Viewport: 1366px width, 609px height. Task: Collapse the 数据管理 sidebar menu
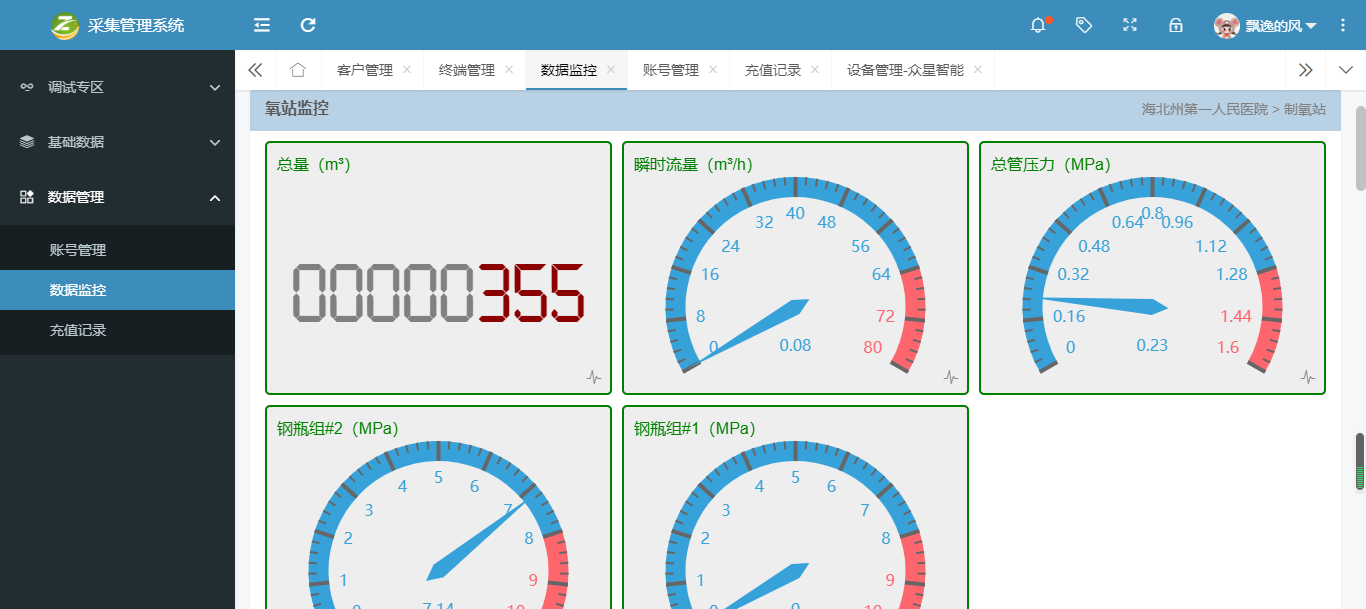tap(117, 197)
